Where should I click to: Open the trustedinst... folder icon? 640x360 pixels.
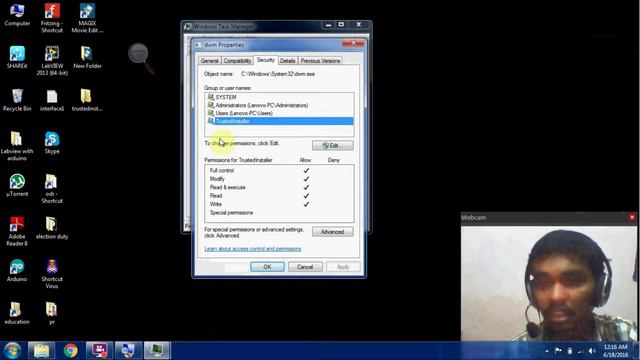[x=87, y=100]
